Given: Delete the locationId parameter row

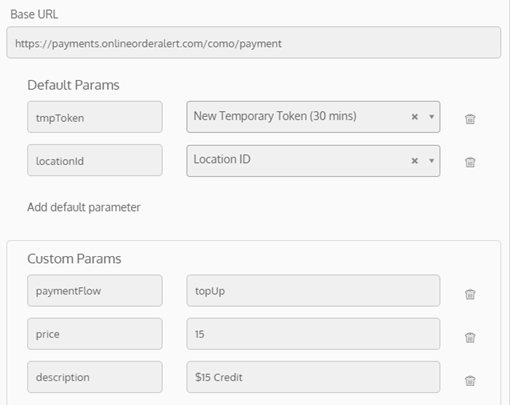Looking at the screenshot, I should click(x=470, y=162).
